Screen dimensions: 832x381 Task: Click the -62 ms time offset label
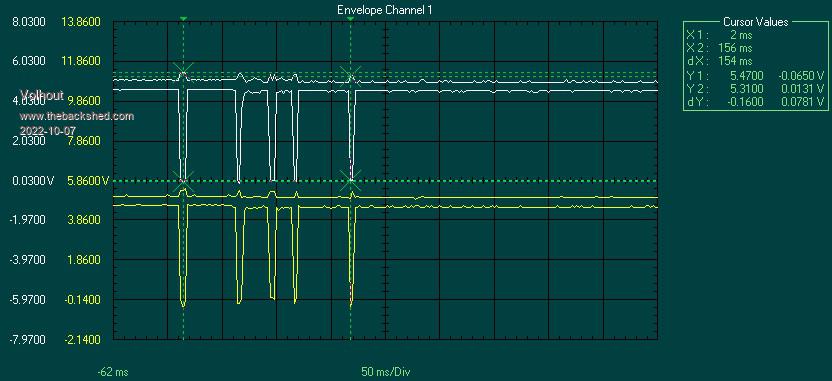112,372
